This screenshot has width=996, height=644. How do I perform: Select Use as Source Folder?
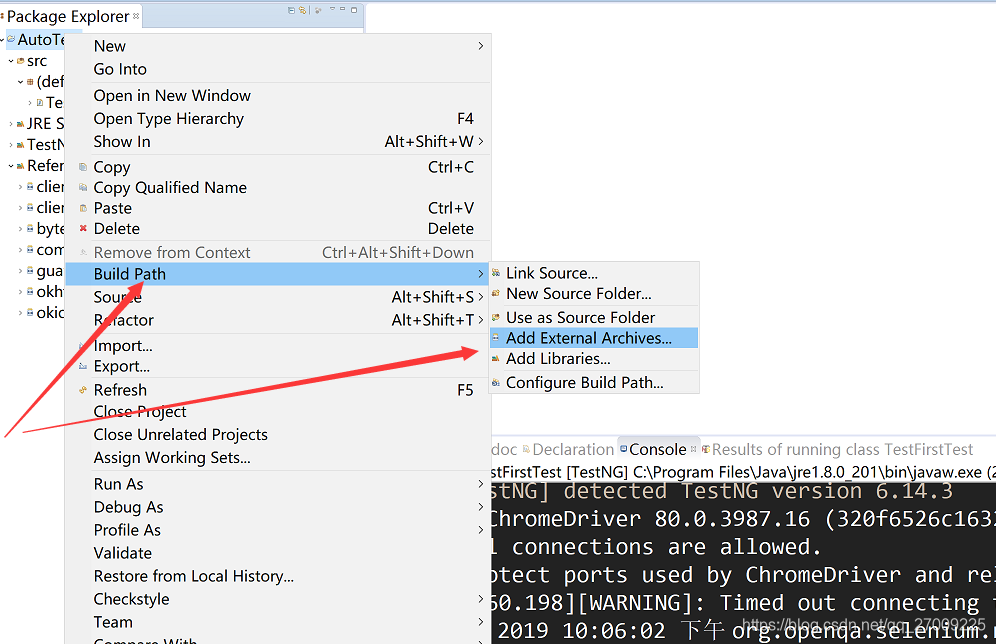[594, 317]
